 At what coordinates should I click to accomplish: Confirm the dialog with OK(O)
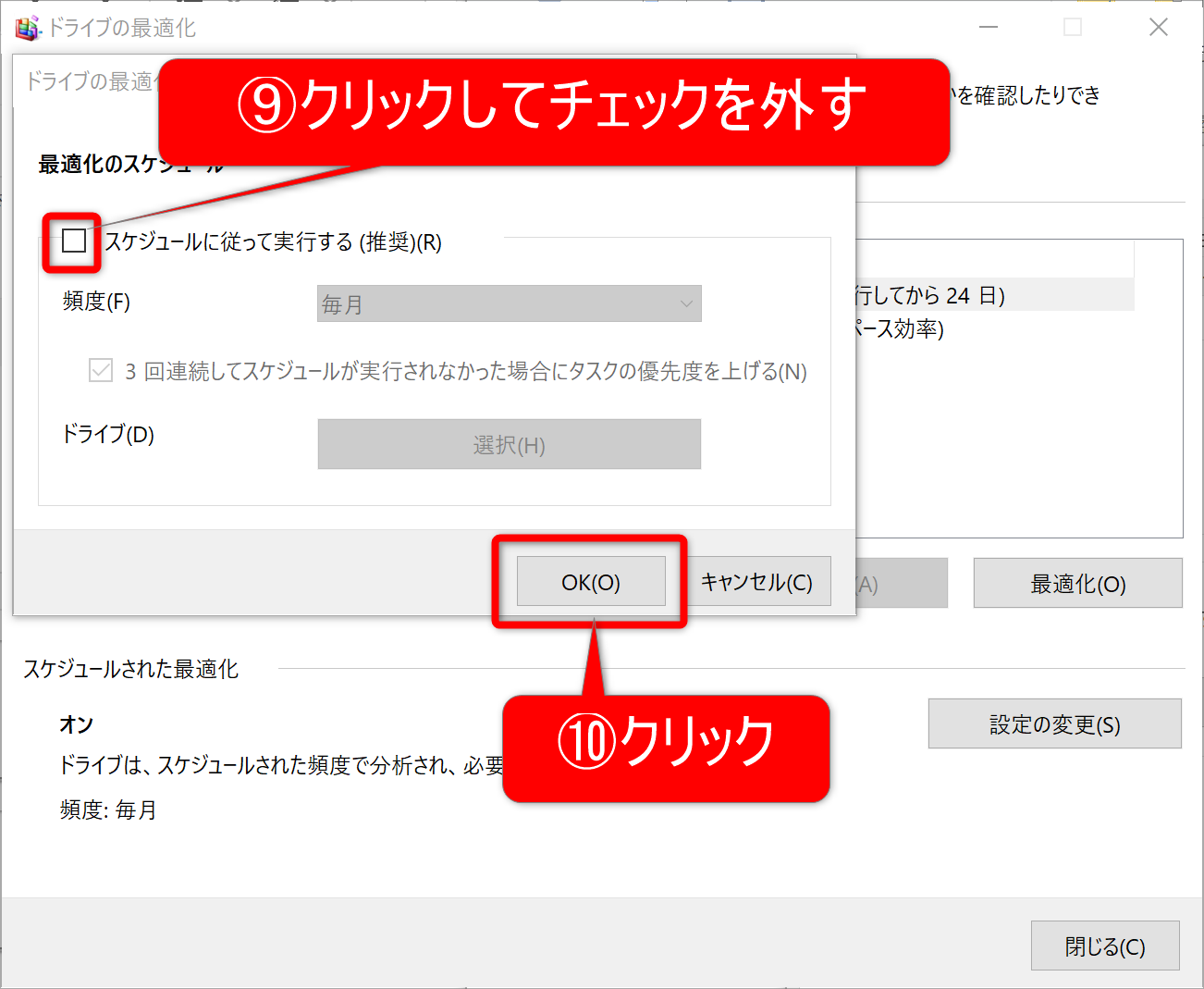click(x=591, y=582)
